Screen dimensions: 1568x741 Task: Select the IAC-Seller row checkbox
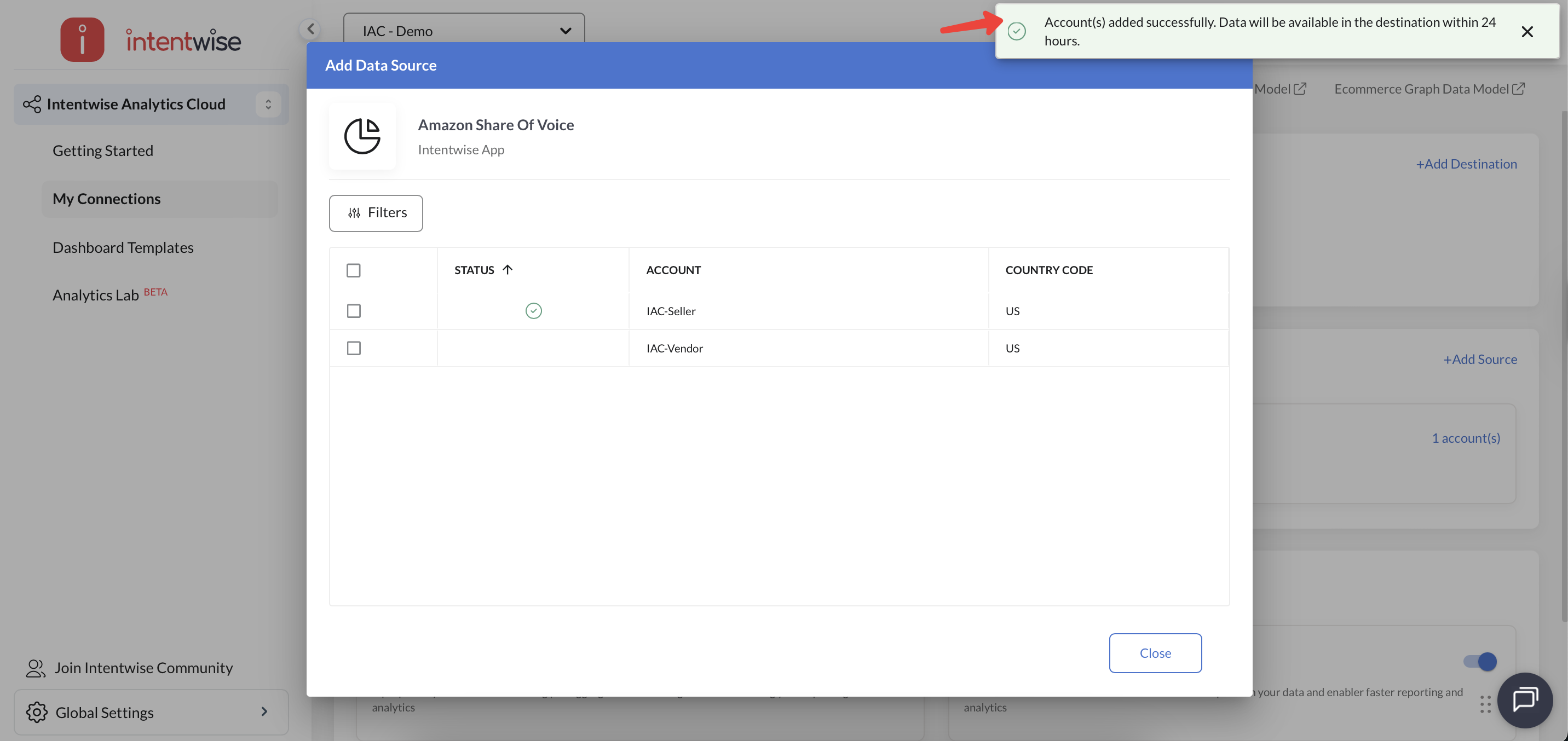click(354, 311)
